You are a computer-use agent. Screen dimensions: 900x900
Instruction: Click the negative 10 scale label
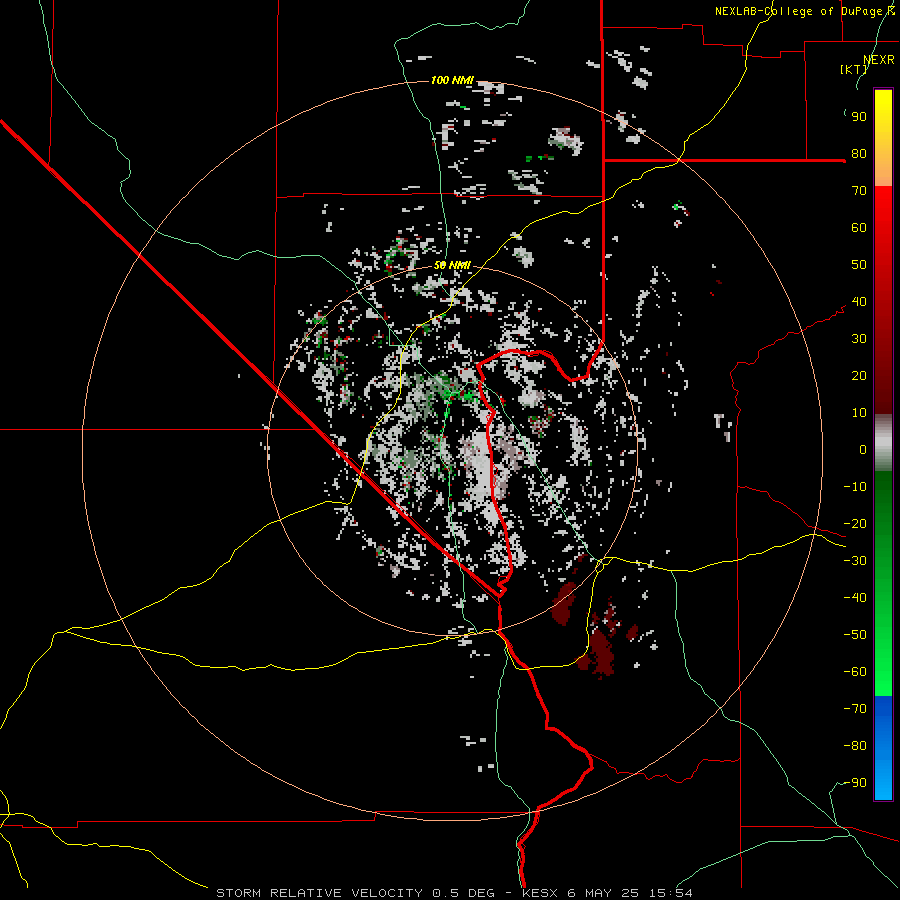(855, 487)
